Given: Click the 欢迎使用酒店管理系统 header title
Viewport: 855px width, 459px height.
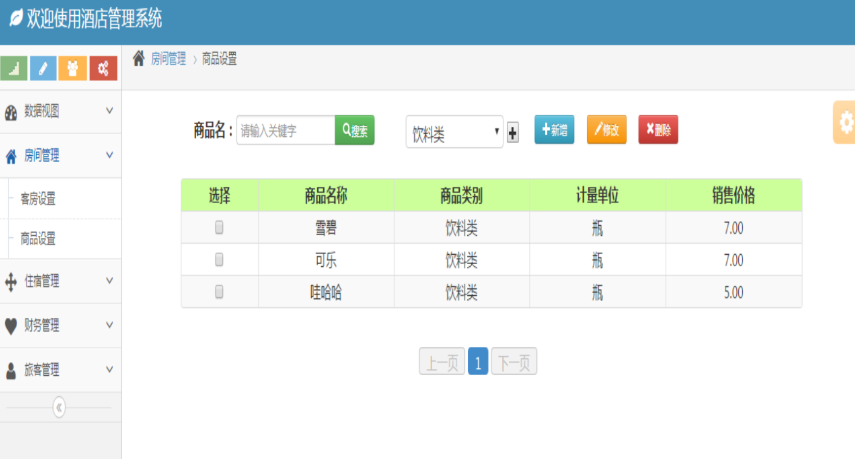Looking at the screenshot, I should click(x=94, y=19).
